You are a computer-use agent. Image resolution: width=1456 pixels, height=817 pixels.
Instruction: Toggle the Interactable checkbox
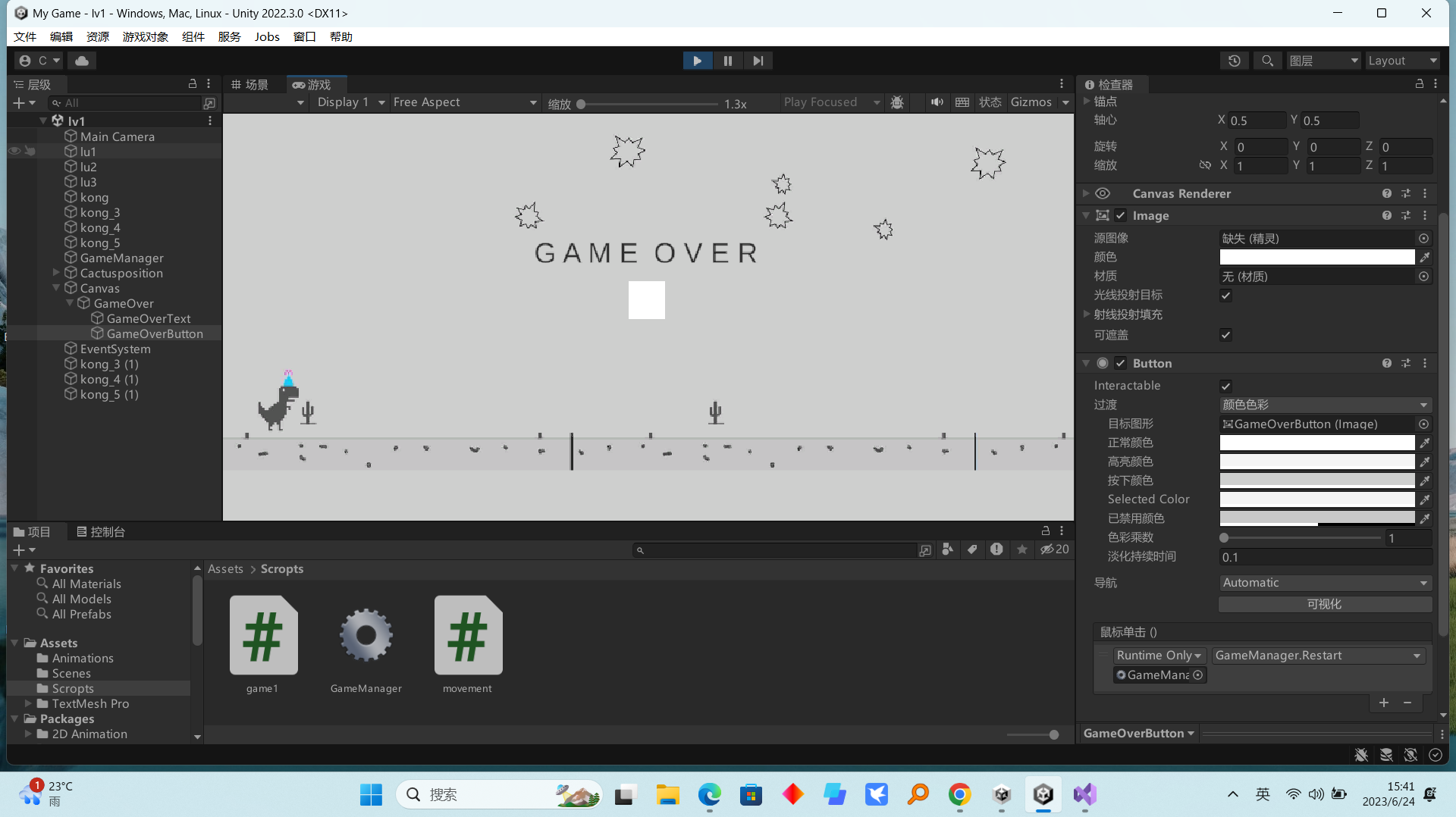[x=1226, y=386]
